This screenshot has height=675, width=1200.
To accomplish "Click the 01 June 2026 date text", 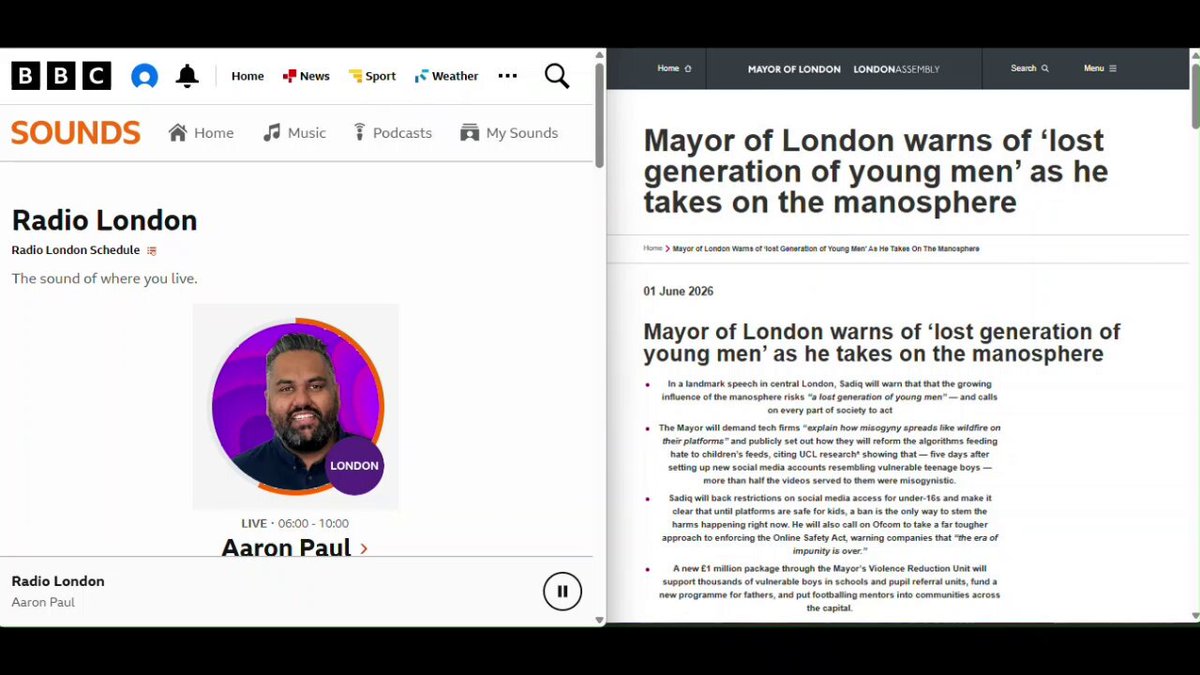I will click(678, 291).
